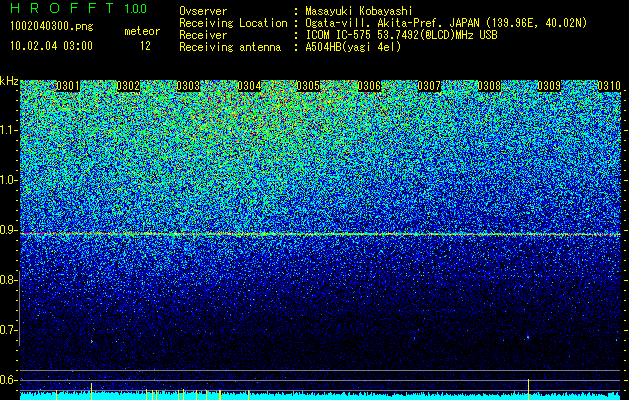Click the HROFFT program title
Screen dimensions: 629x400
(x=62, y=8)
